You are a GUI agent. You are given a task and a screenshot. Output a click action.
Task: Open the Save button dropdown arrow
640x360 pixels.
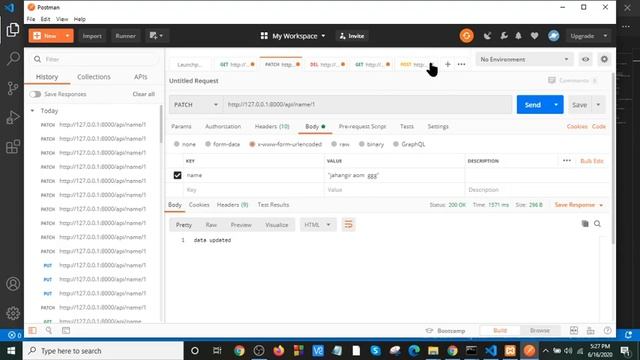point(598,105)
